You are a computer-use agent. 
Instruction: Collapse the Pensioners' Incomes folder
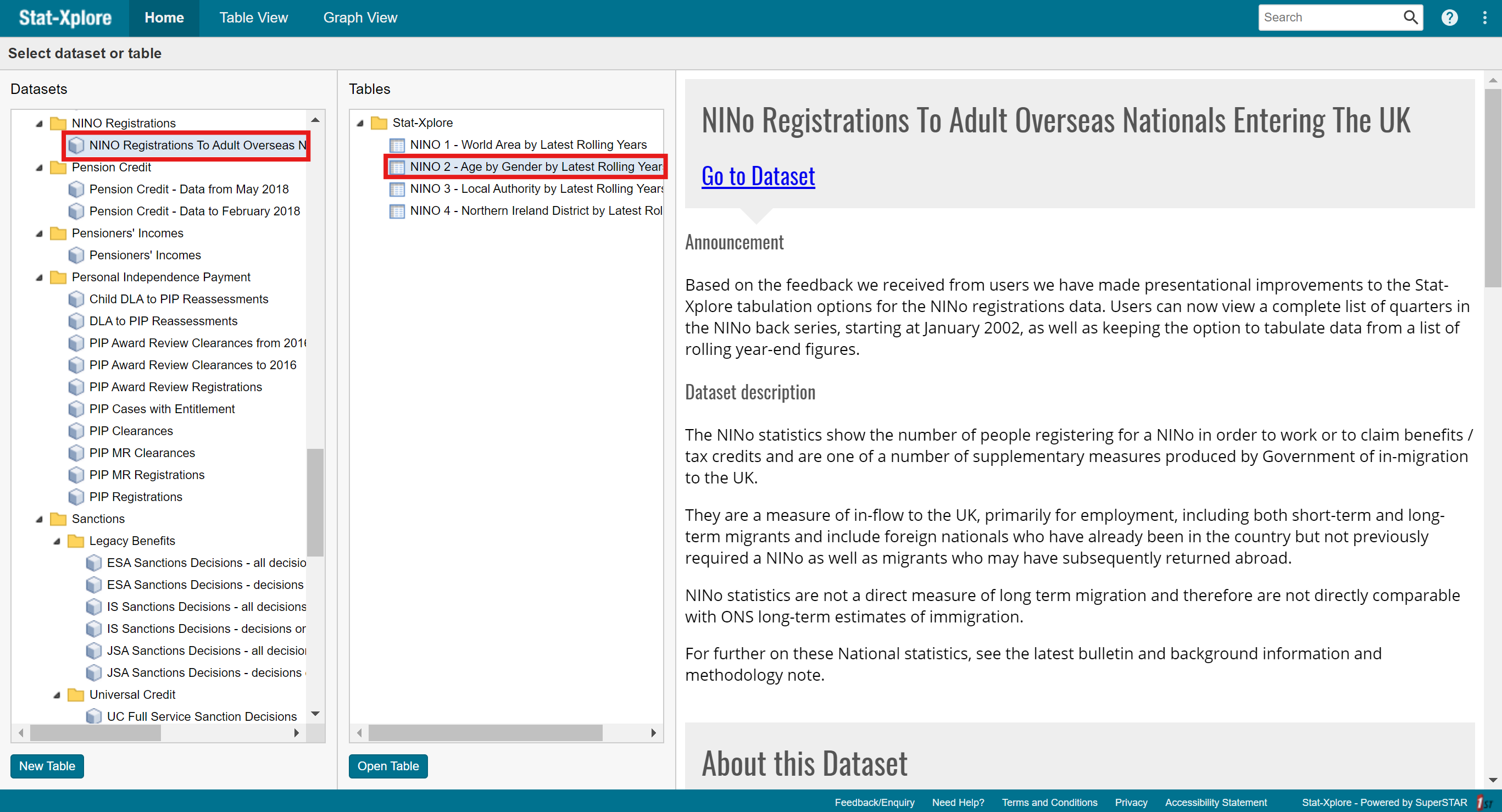[39, 233]
